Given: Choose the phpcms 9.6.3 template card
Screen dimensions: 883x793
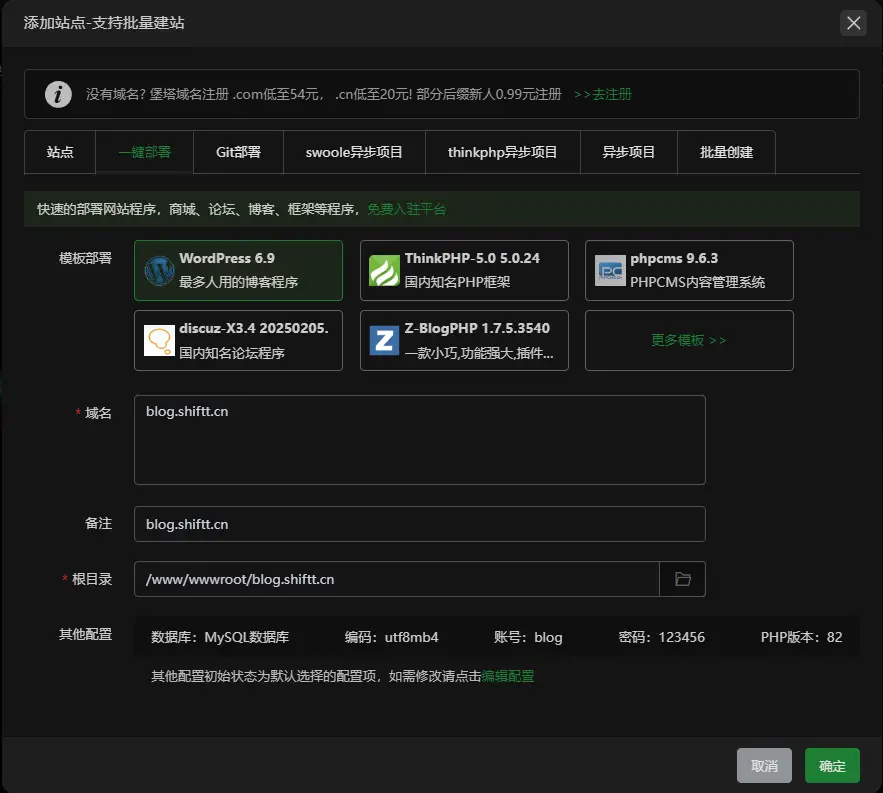Looking at the screenshot, I should (689, 270).
